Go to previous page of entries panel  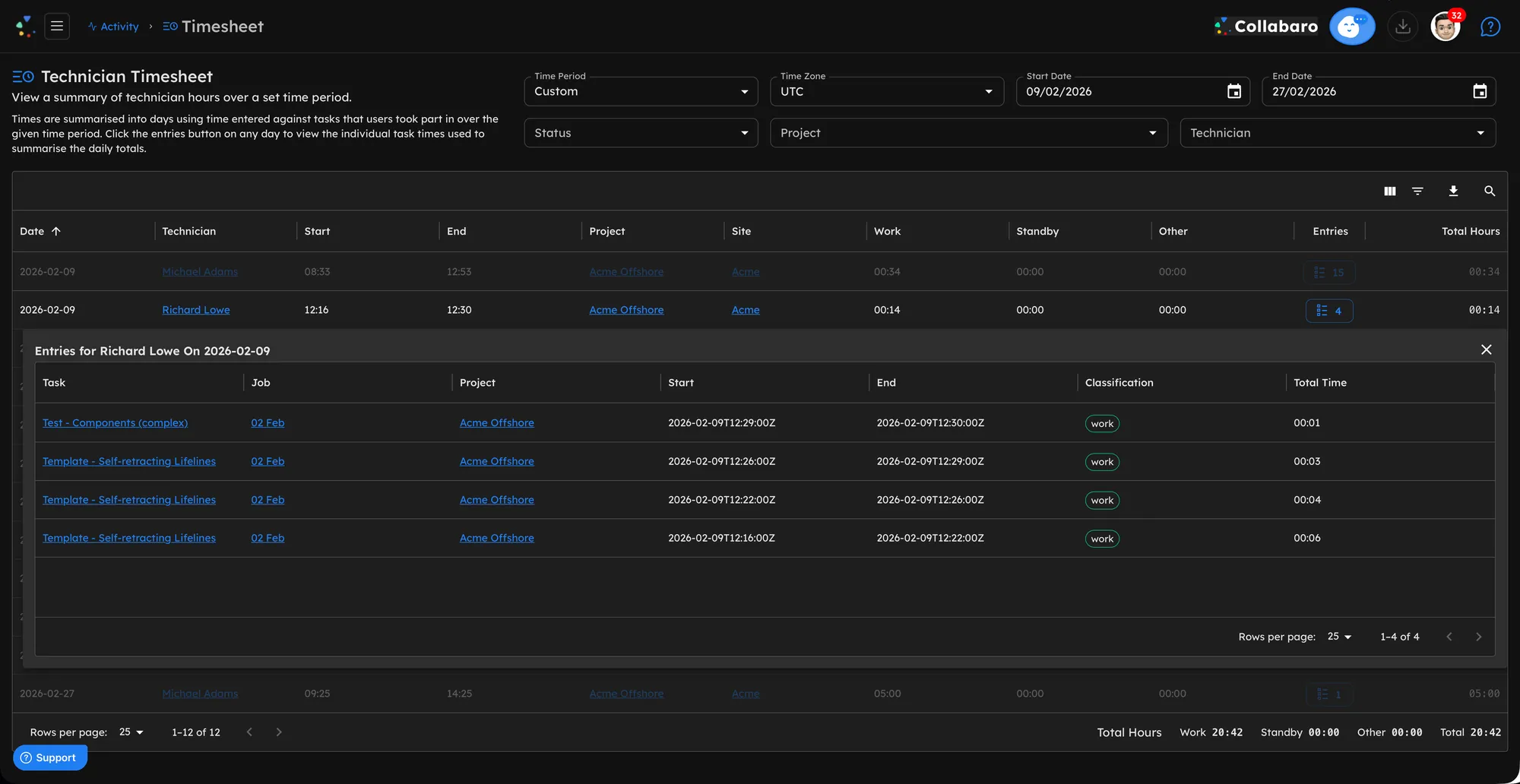[x=1449, y=637]
